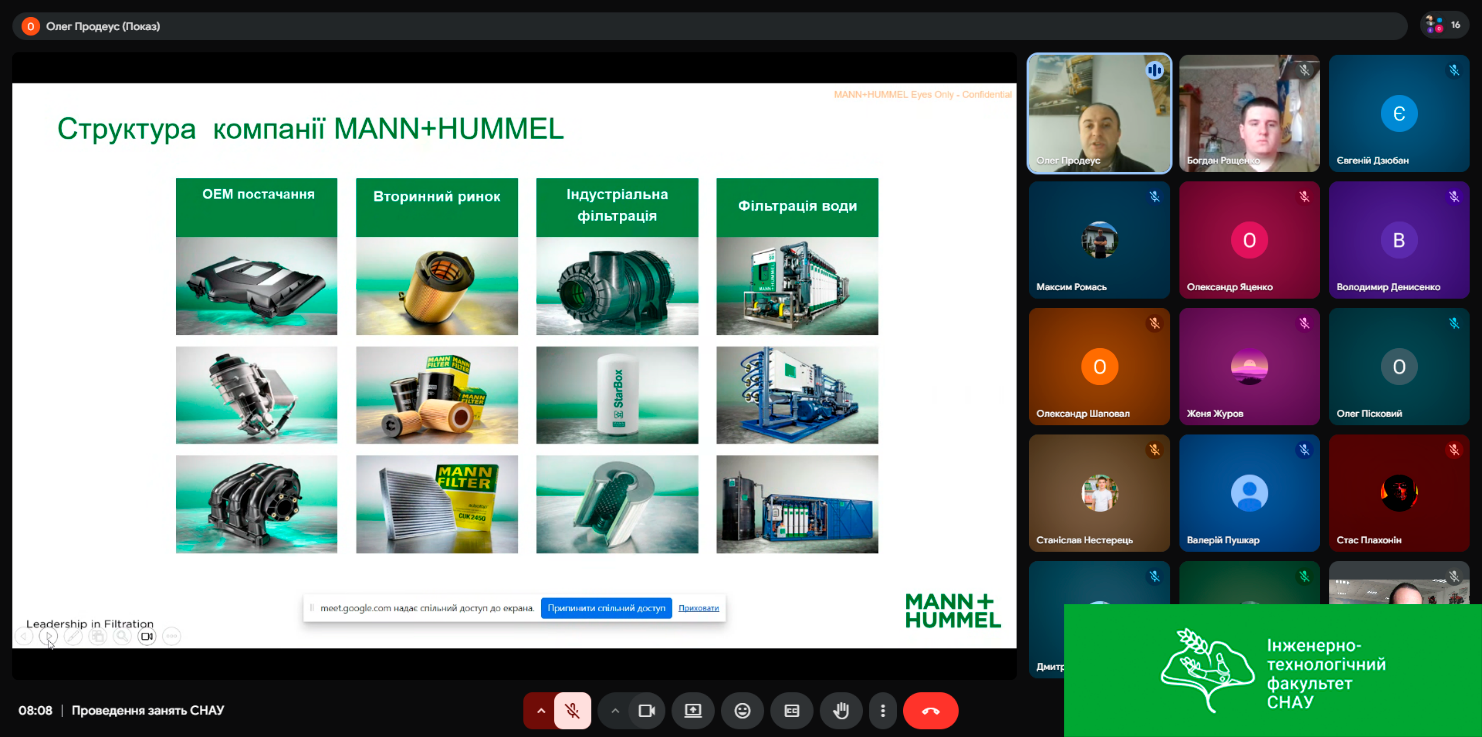This screenshot has width=1482, height=737.
Task: Click the pen tool in the slide controls
Action: (73, 636)
